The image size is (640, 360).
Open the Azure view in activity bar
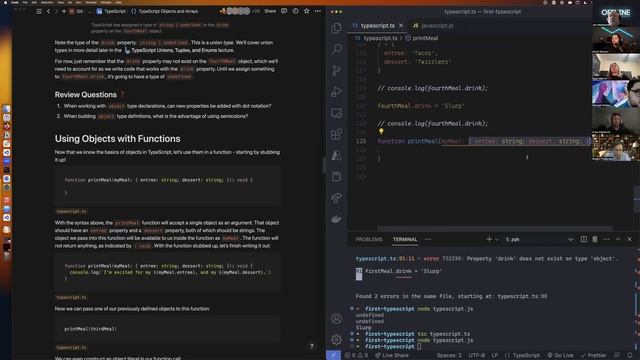(x=336, y=156)
